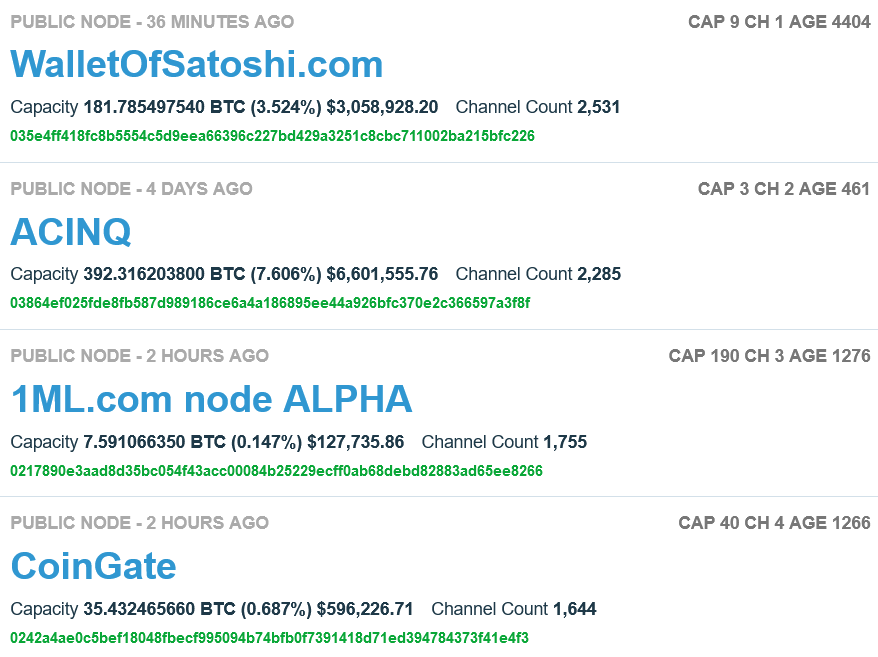Viewport: 878px width, 657px height.
Task: Click the 7.591066350 BTC capacity value
Action: 154,441
